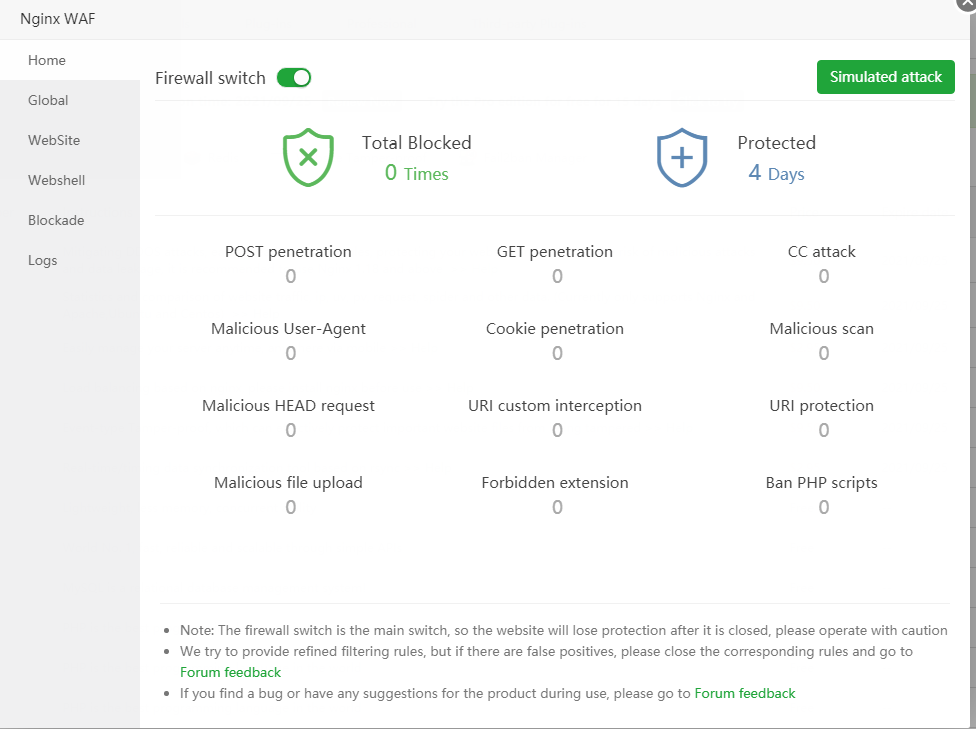Close the Nginx WAF dialog
976x729 pixels.
coord(966,4)
